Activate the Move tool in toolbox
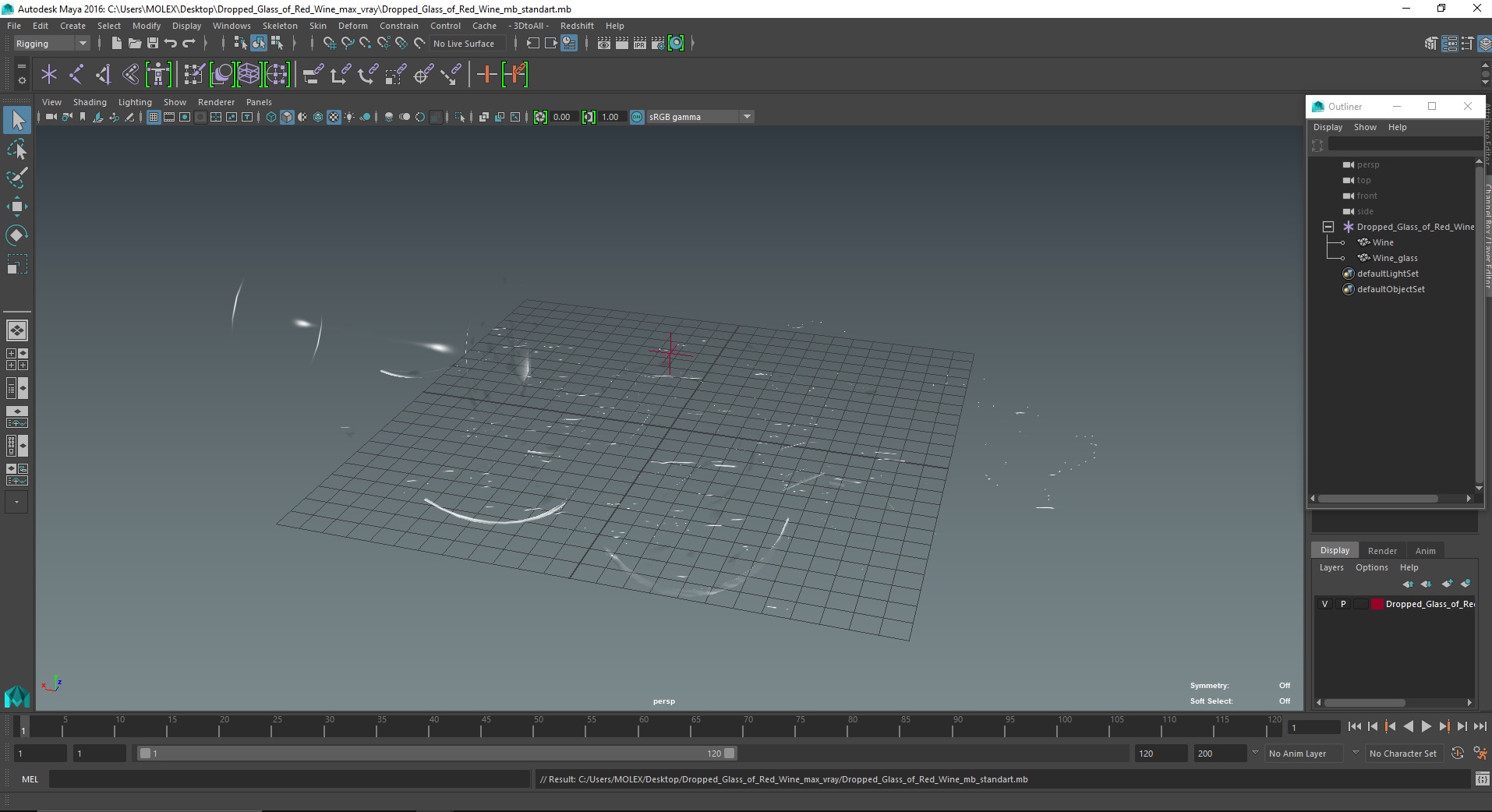Screen dimensions: 1492x812 click(x=17, y=207)
